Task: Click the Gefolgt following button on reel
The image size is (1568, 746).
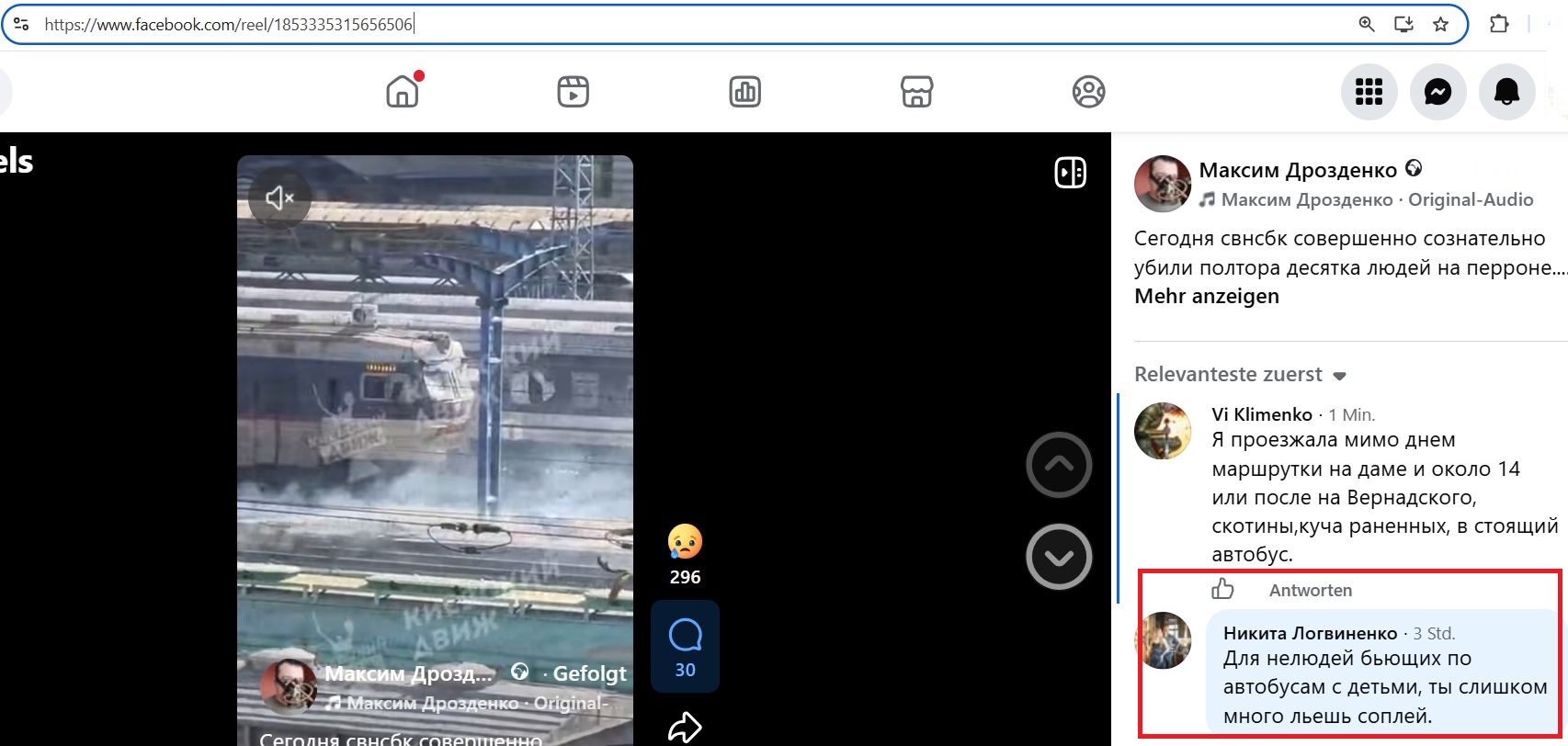Action: (589, 674)
